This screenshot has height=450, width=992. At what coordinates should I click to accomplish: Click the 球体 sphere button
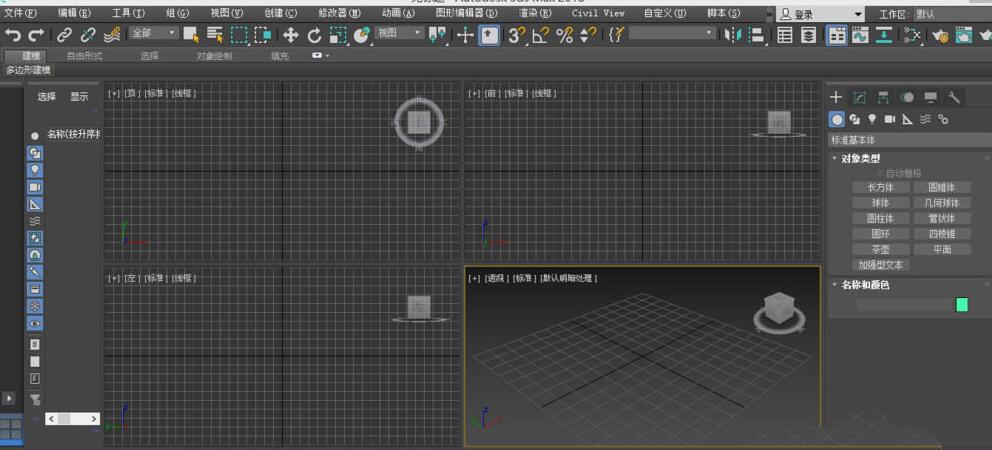tap(880, 203)
